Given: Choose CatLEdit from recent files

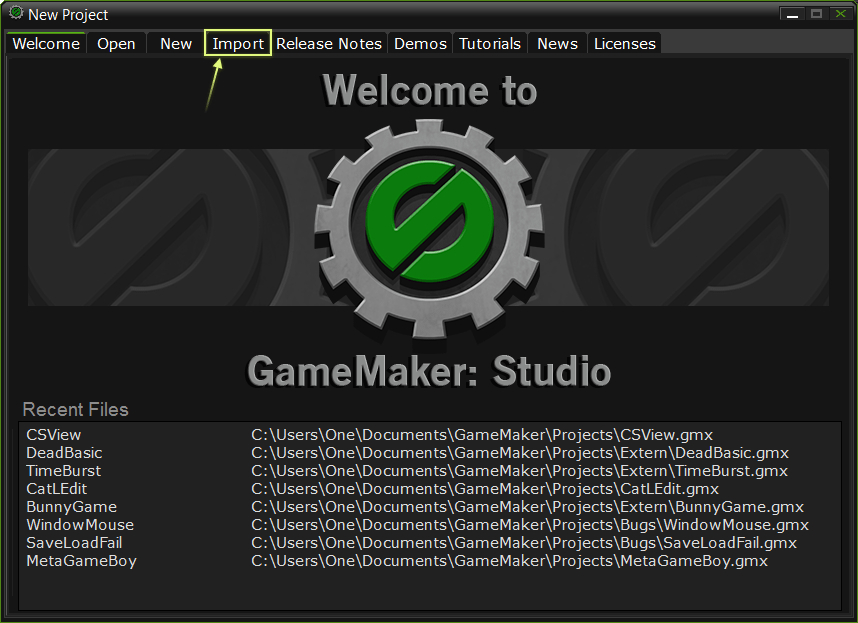Looking at the screenshot, I should pyautogui.click(x=57, y=489).
